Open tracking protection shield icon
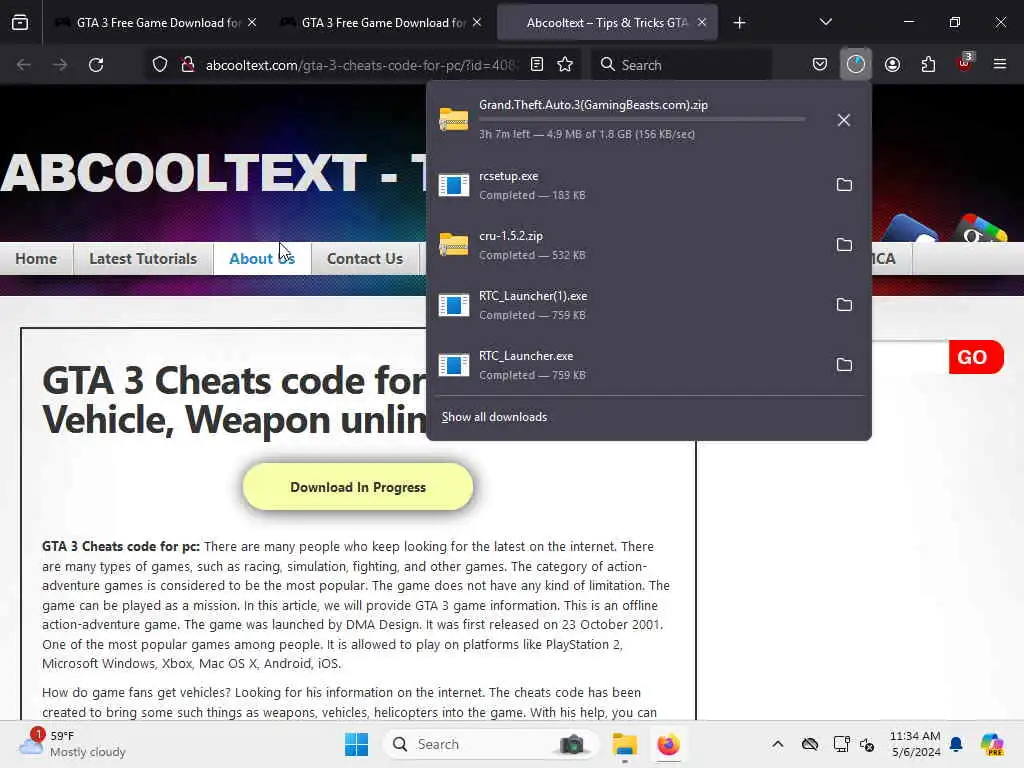 160,65
